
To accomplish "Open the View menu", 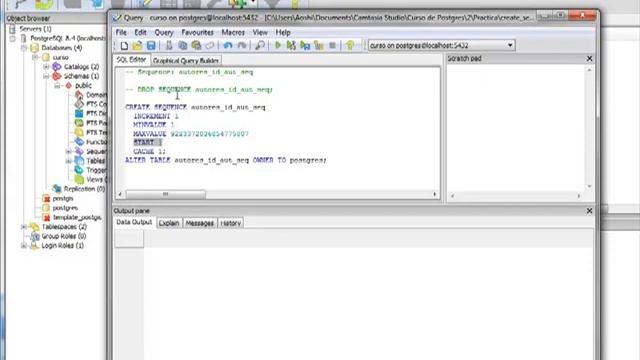I will 260,32.
